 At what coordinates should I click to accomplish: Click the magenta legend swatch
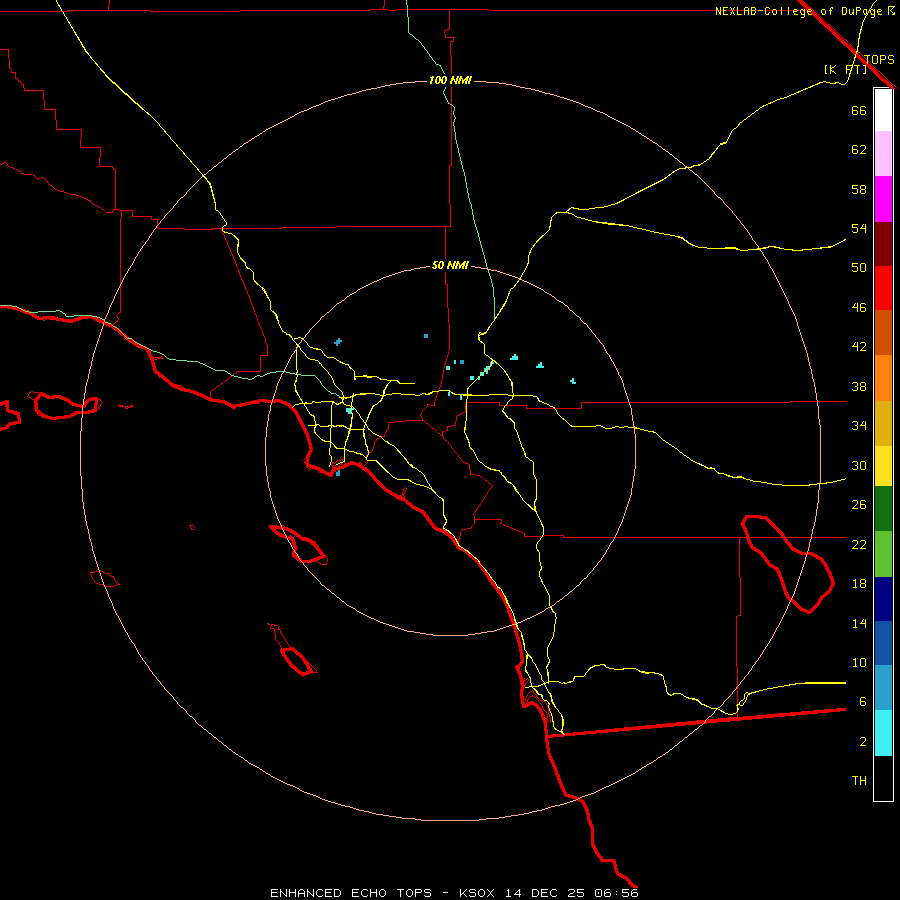[x=883, y=199]
